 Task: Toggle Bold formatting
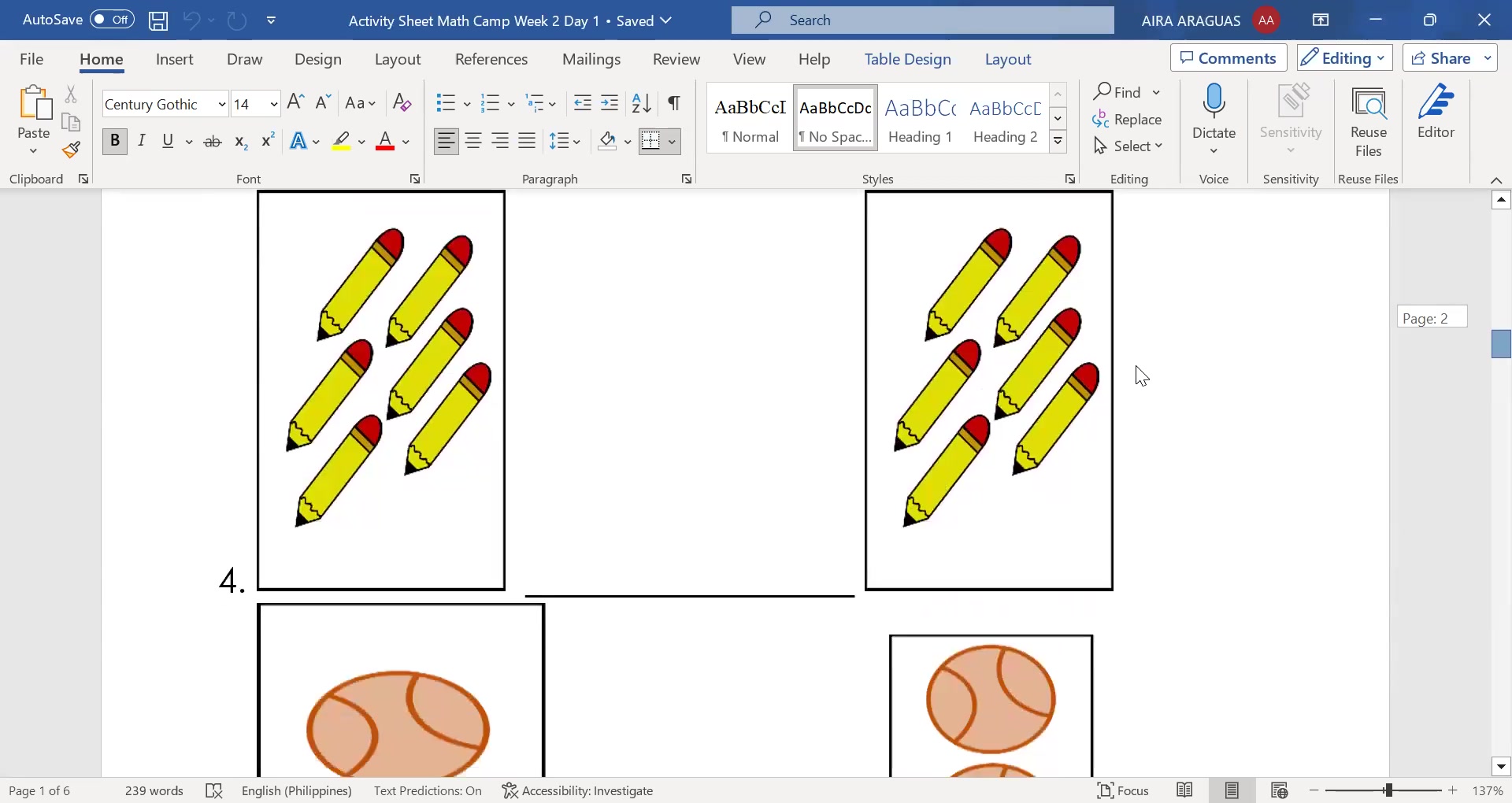click(x=115, y=141)
